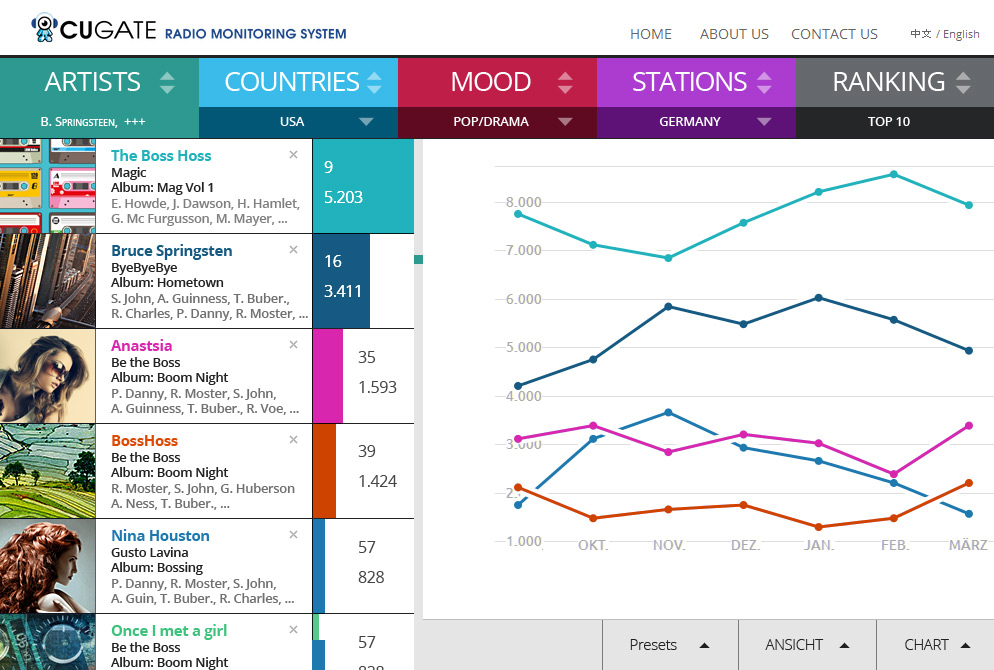Image resolution: width=994 pixels, height=670 pixels.
Task: Open Once I met a girl title
Action: (169, 631)
